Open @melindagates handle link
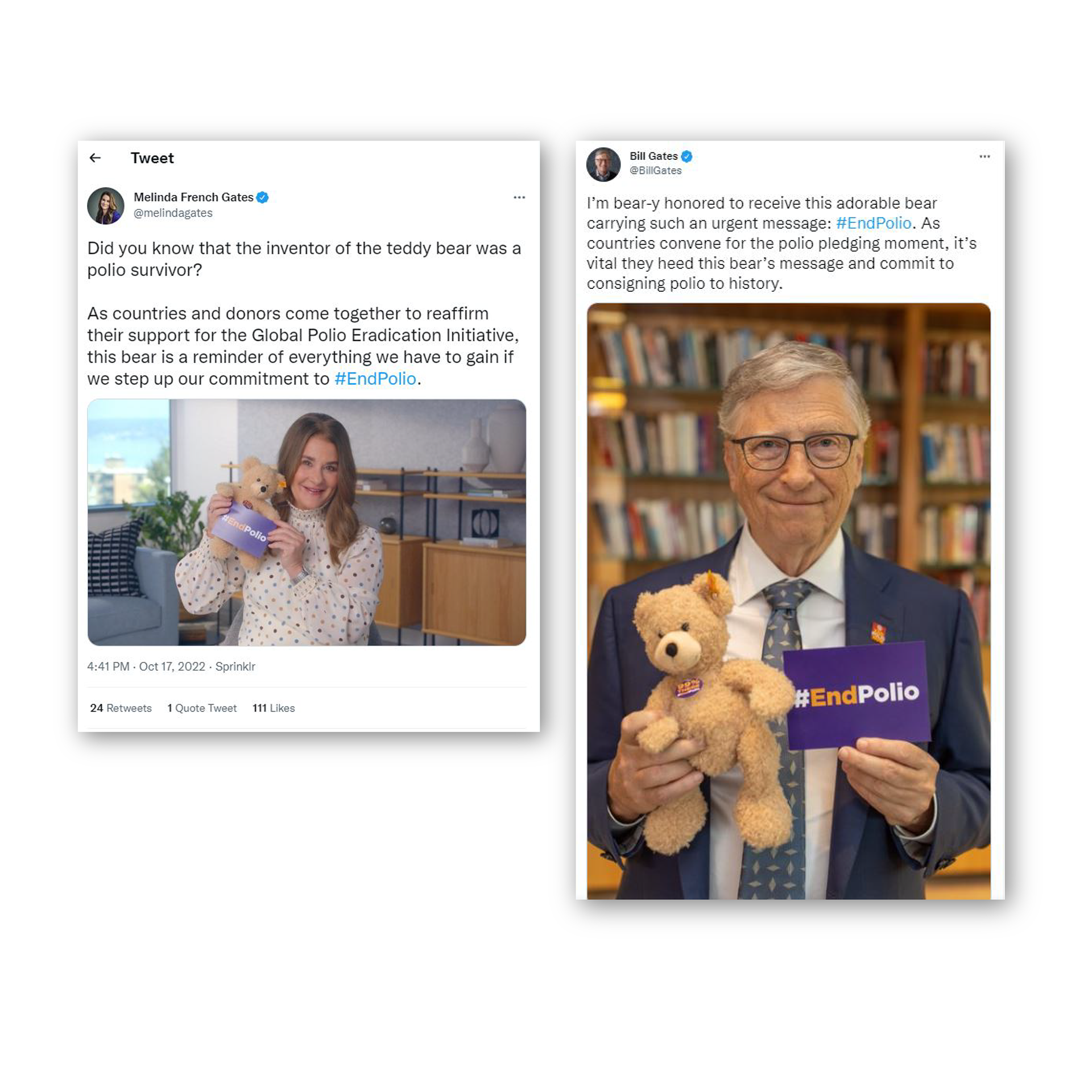 173,213
